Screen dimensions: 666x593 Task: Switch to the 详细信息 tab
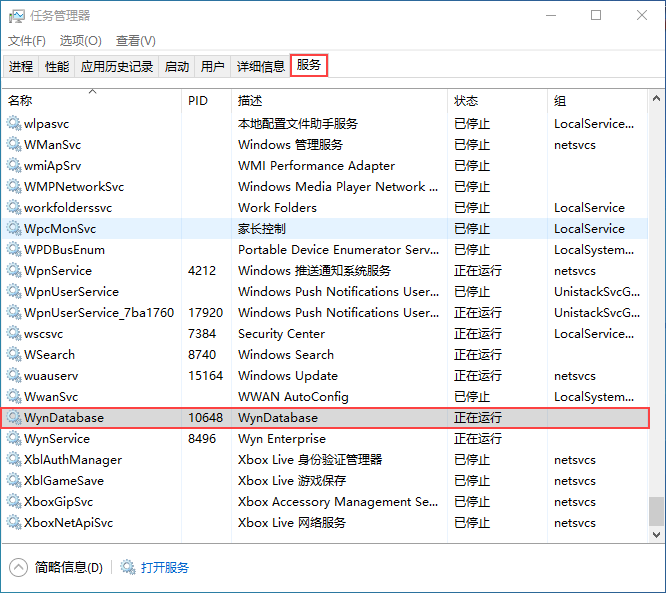pyautogui.click(x=260, y=66)
